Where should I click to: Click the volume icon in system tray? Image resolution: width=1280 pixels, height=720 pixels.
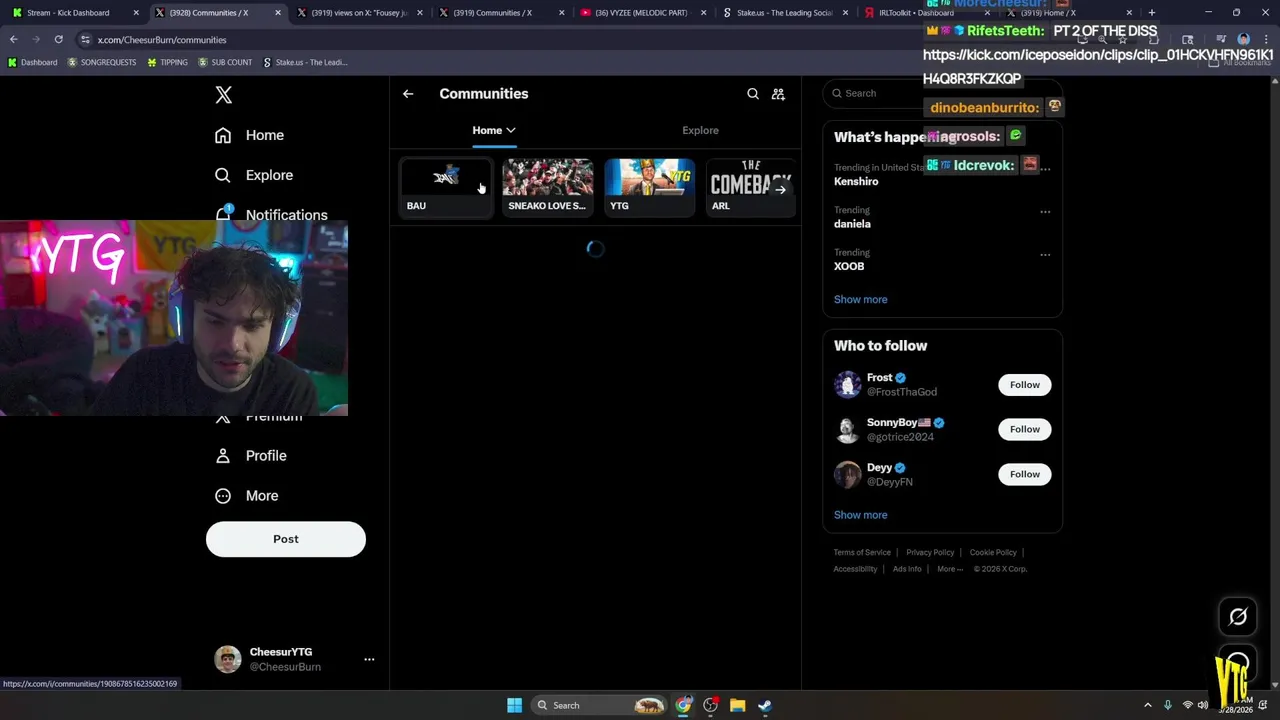click(1203, 705)
